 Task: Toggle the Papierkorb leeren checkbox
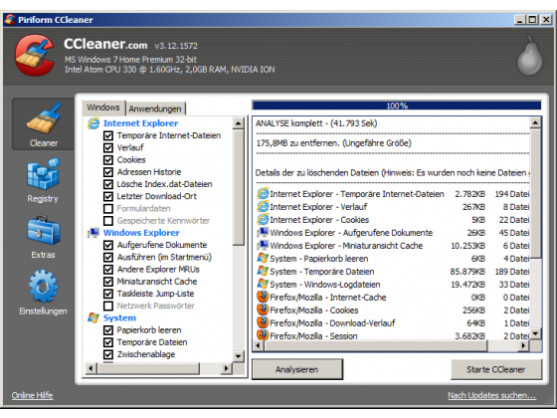pos(108,330)
